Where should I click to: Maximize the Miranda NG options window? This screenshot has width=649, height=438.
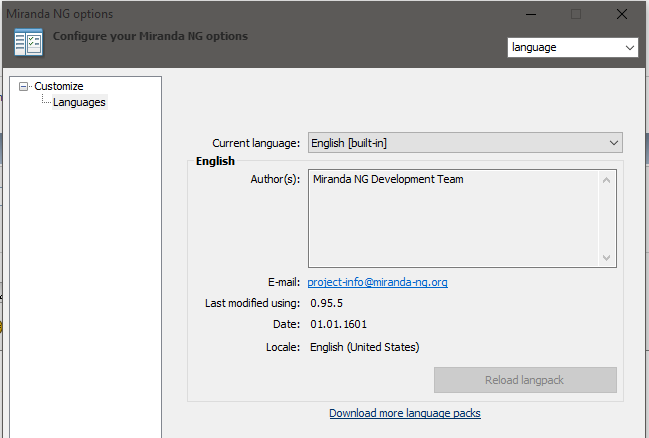[x=576, y=14]
